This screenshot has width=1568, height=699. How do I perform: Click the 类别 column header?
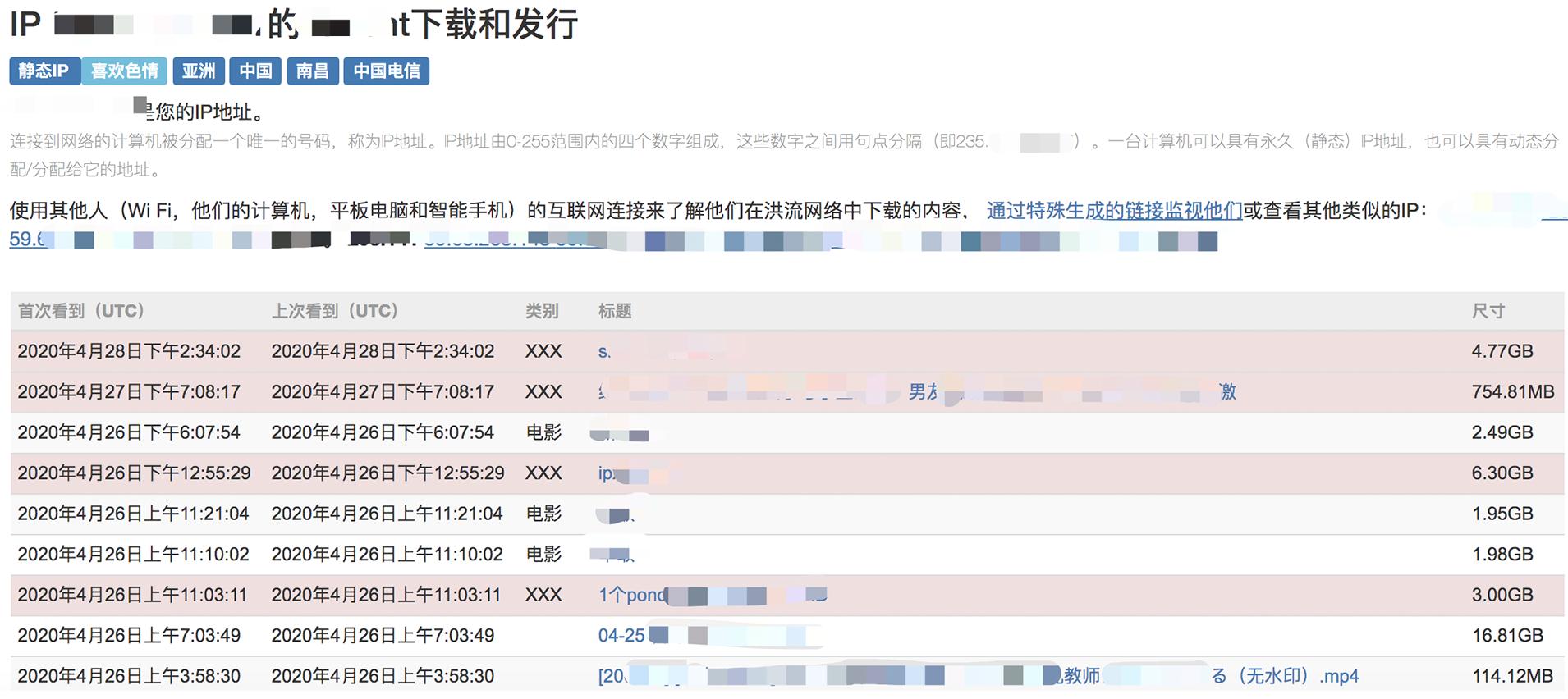[542, 311]
